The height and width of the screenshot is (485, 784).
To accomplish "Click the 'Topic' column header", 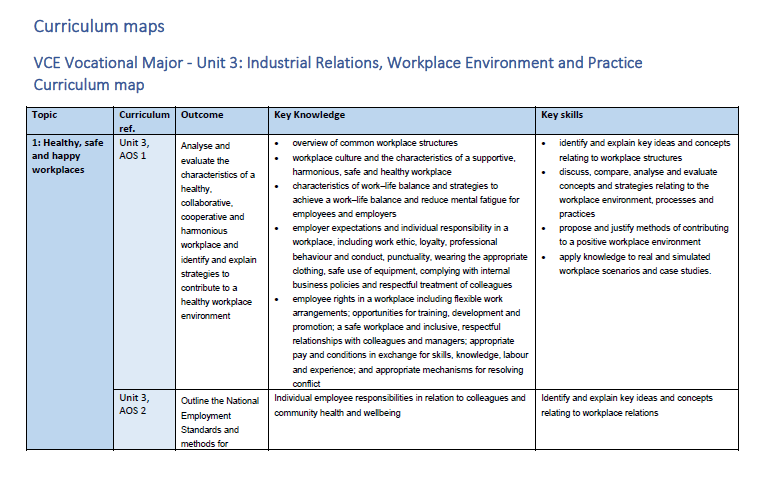I will click(70, 120).
